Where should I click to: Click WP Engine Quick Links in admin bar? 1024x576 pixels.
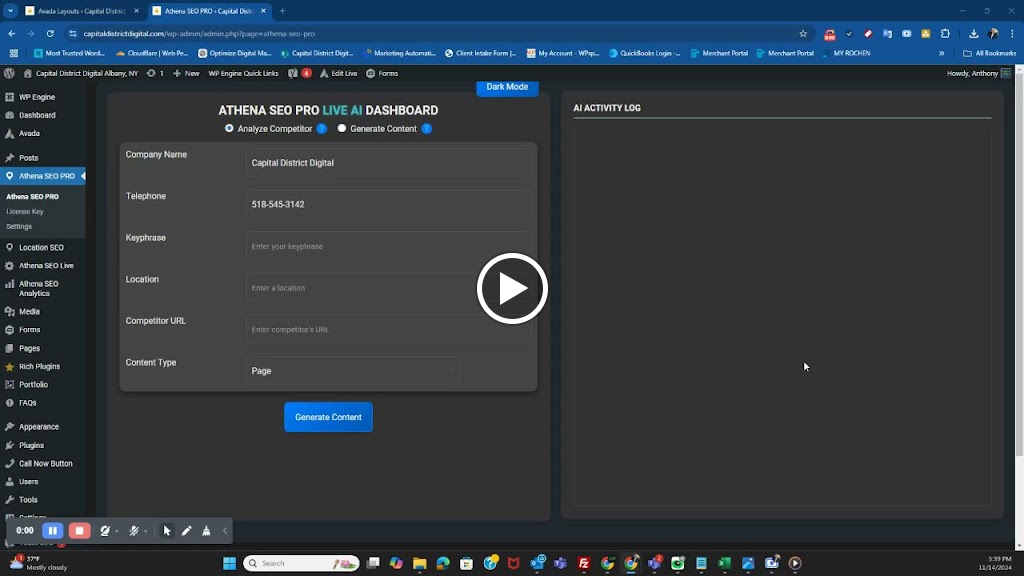point(243,73)
